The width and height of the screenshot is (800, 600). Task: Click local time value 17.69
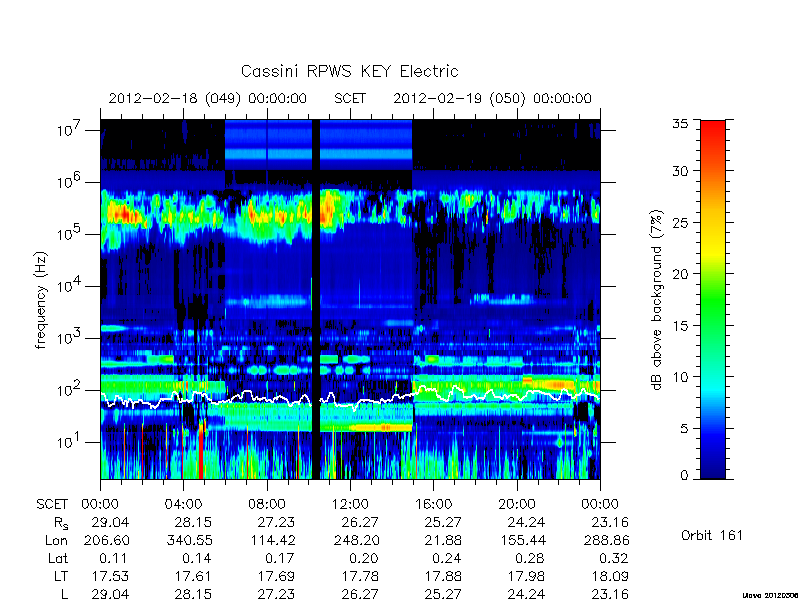click(277, 577)
